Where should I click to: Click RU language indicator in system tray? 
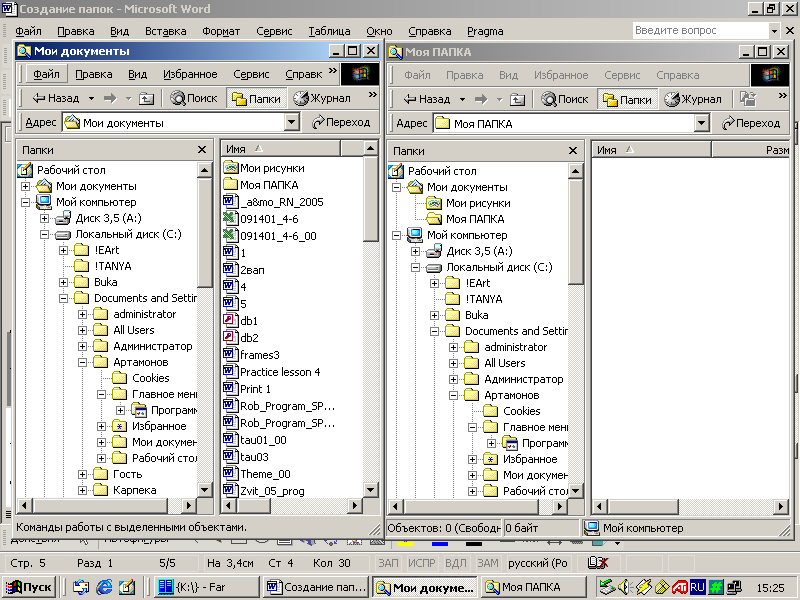(x=697, y=587)
